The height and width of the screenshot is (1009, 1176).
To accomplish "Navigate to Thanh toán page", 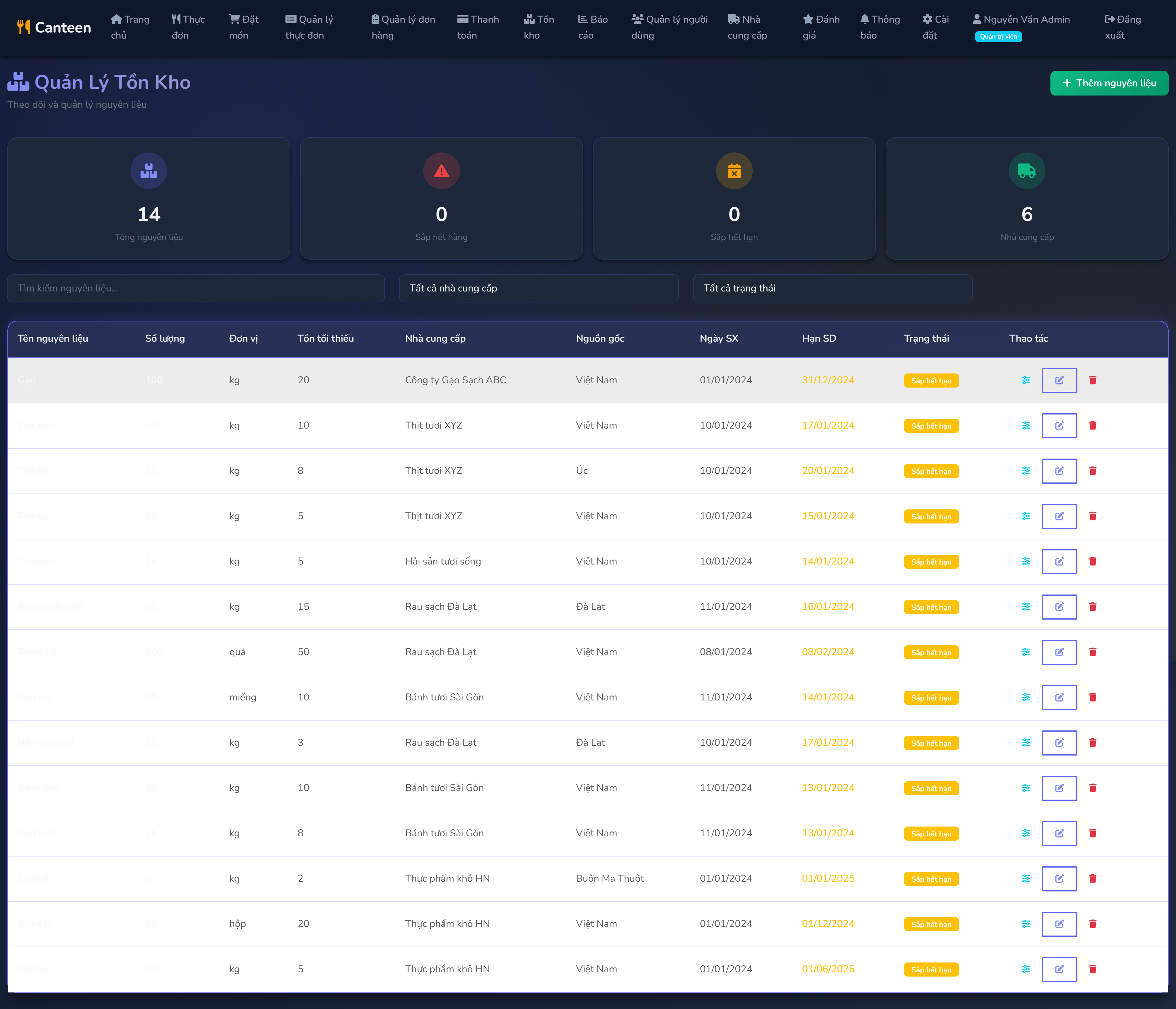I will (478, 27).
